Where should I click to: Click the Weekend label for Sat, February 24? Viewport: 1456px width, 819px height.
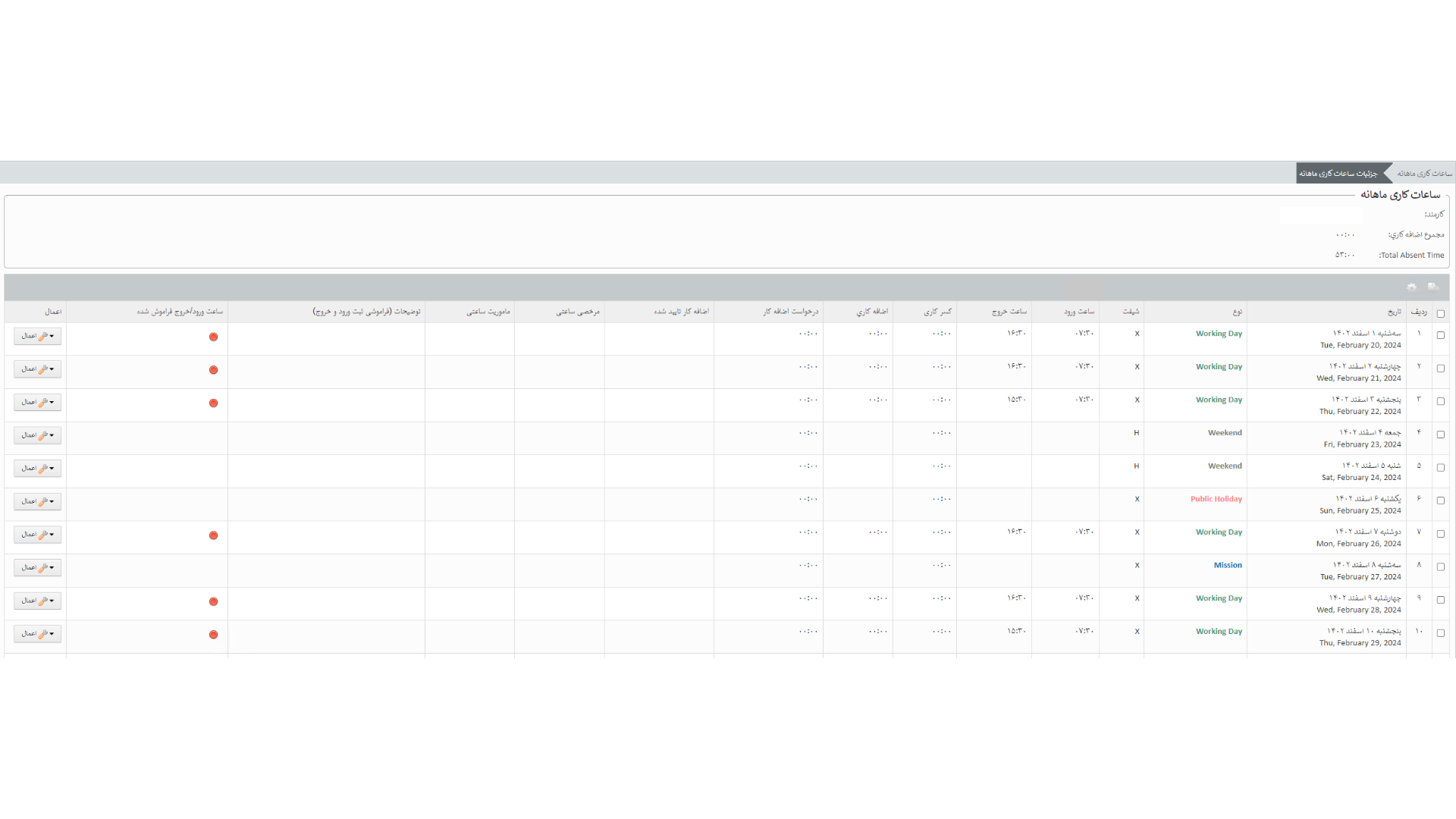1225,466
